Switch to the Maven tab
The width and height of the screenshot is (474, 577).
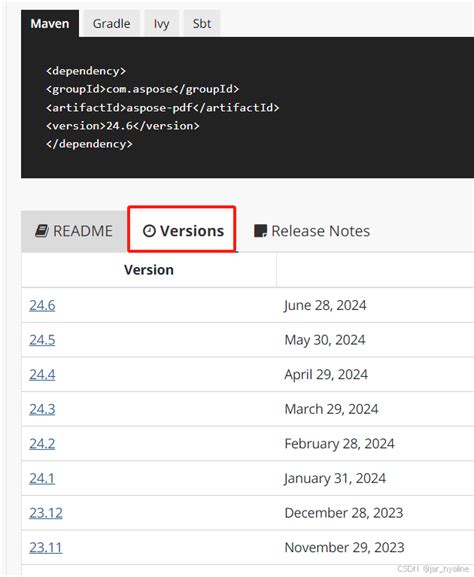coord(50,24)
